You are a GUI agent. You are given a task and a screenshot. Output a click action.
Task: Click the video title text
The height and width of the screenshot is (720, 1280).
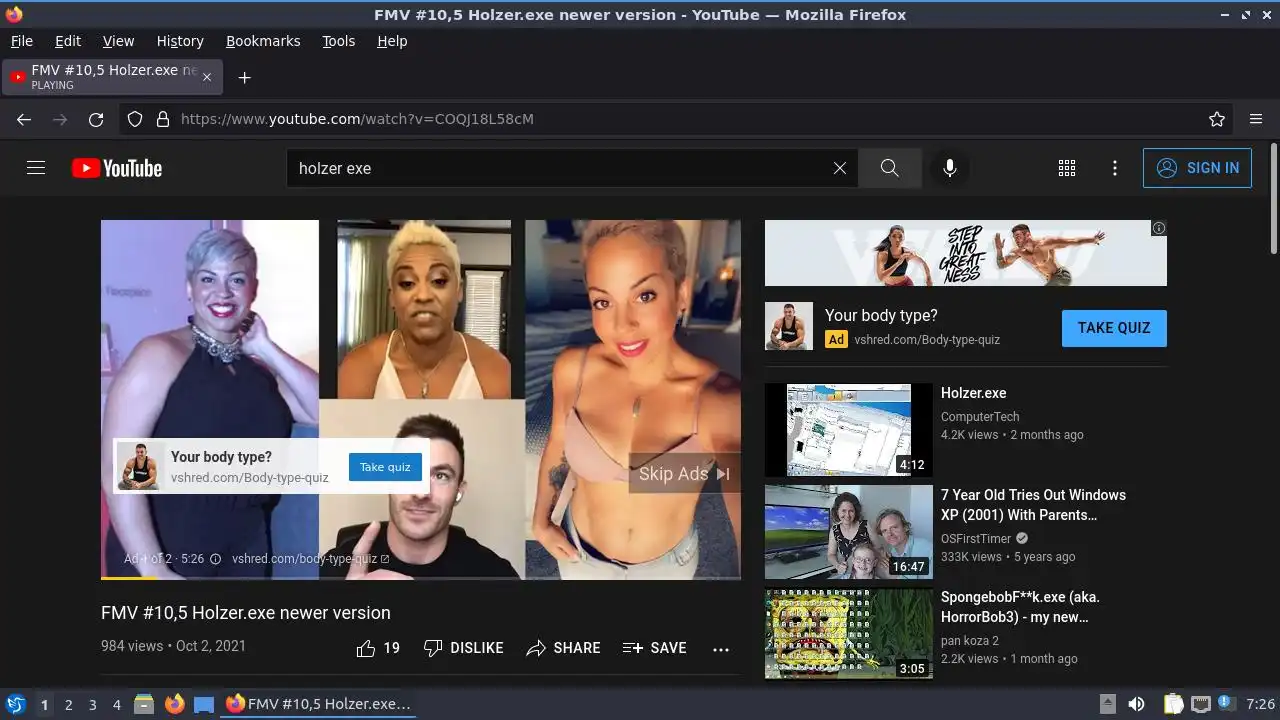246,613
